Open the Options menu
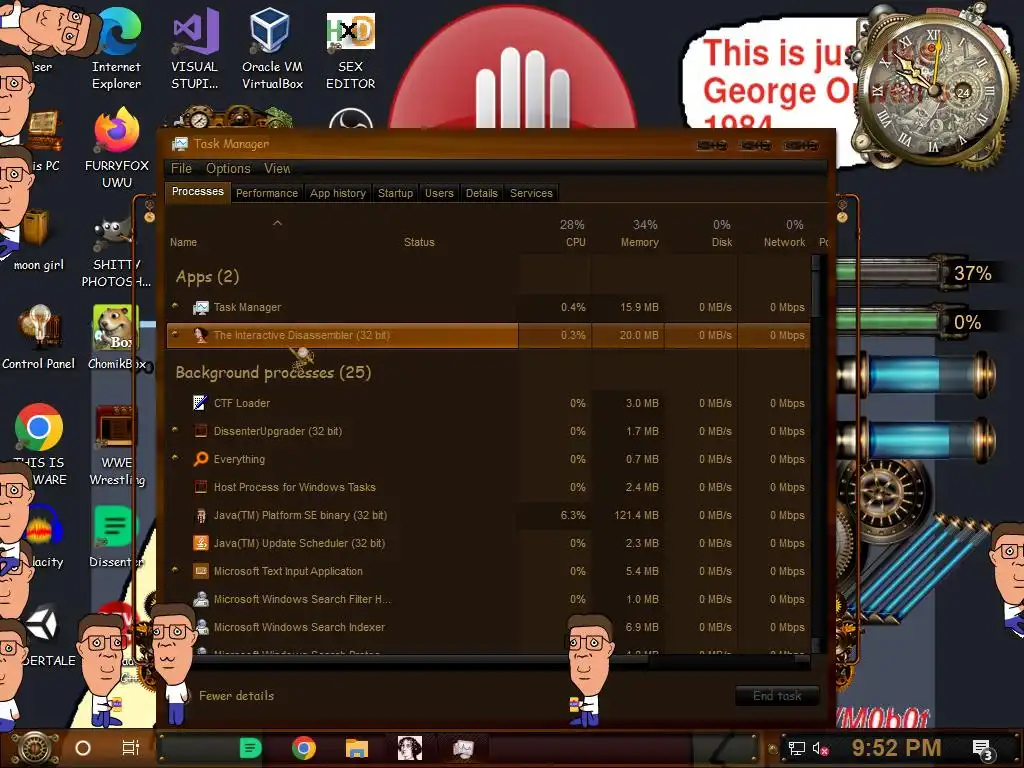The width and height of the screenshot is (1024, 768). [x=228, y=168]
